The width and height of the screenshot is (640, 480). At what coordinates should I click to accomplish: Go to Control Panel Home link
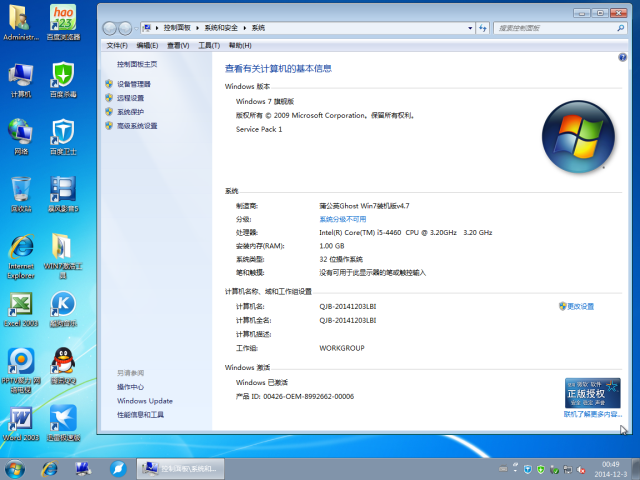137,64
